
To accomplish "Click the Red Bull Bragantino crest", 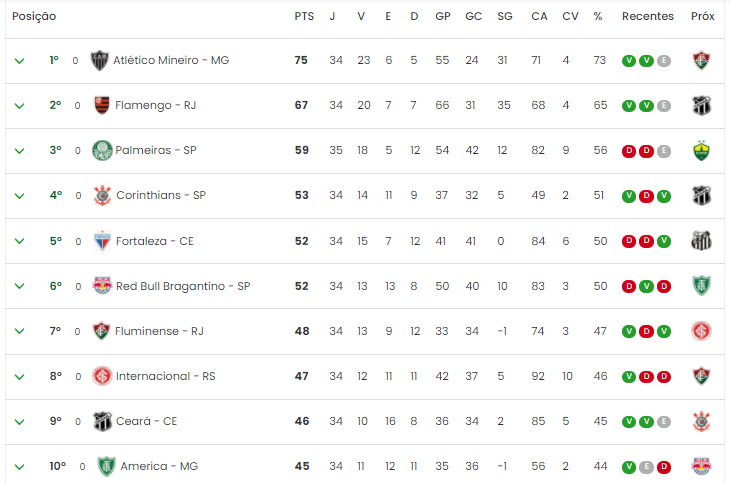I will [102, 285].
